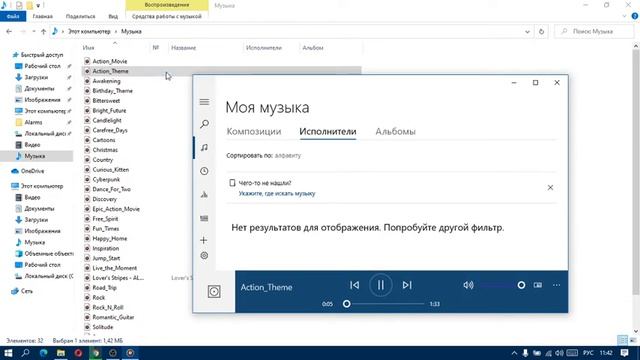
Task: Expand ribbon with chevron near help
Action: coord(624,16)
